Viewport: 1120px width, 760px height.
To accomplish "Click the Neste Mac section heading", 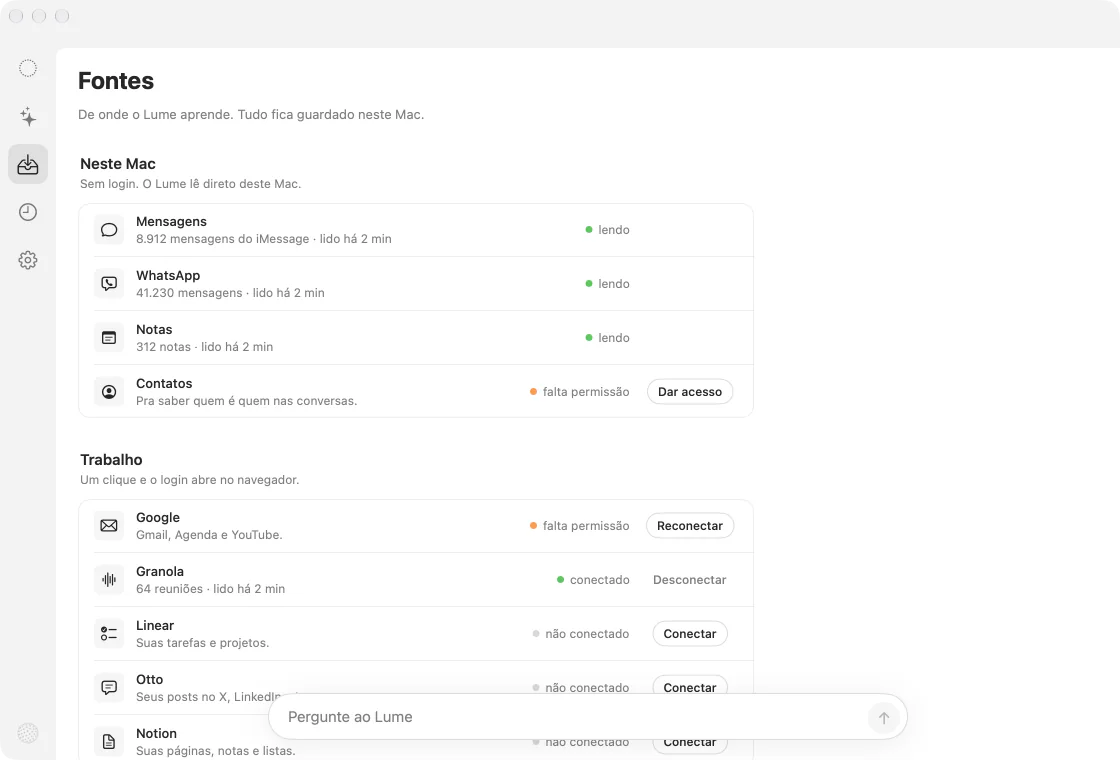I will pos(118,164).
